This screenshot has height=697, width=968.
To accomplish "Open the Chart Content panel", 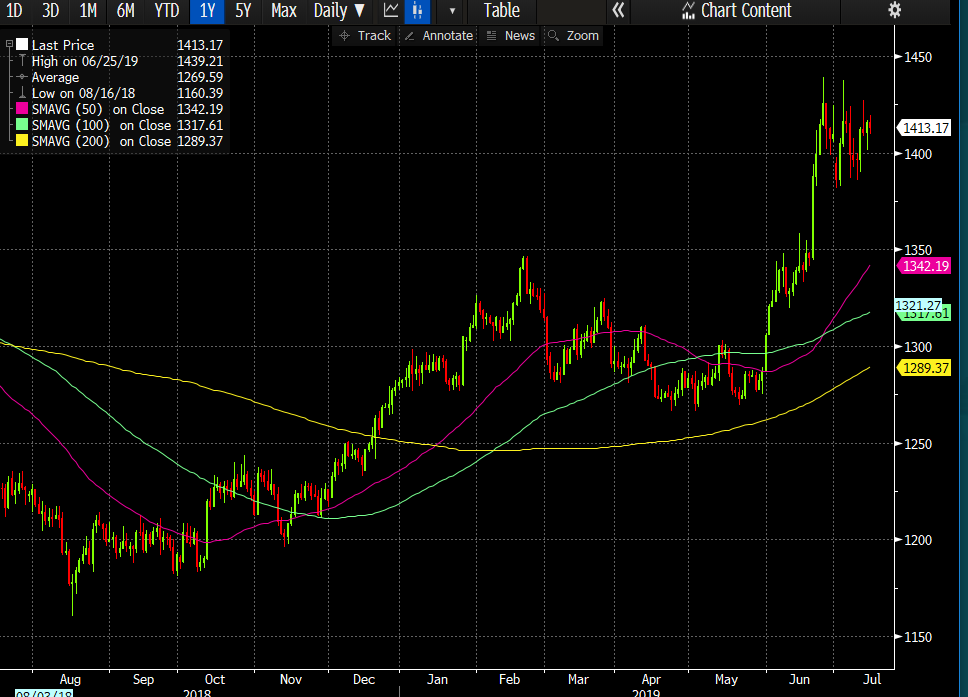I will (x=735, y=11).
